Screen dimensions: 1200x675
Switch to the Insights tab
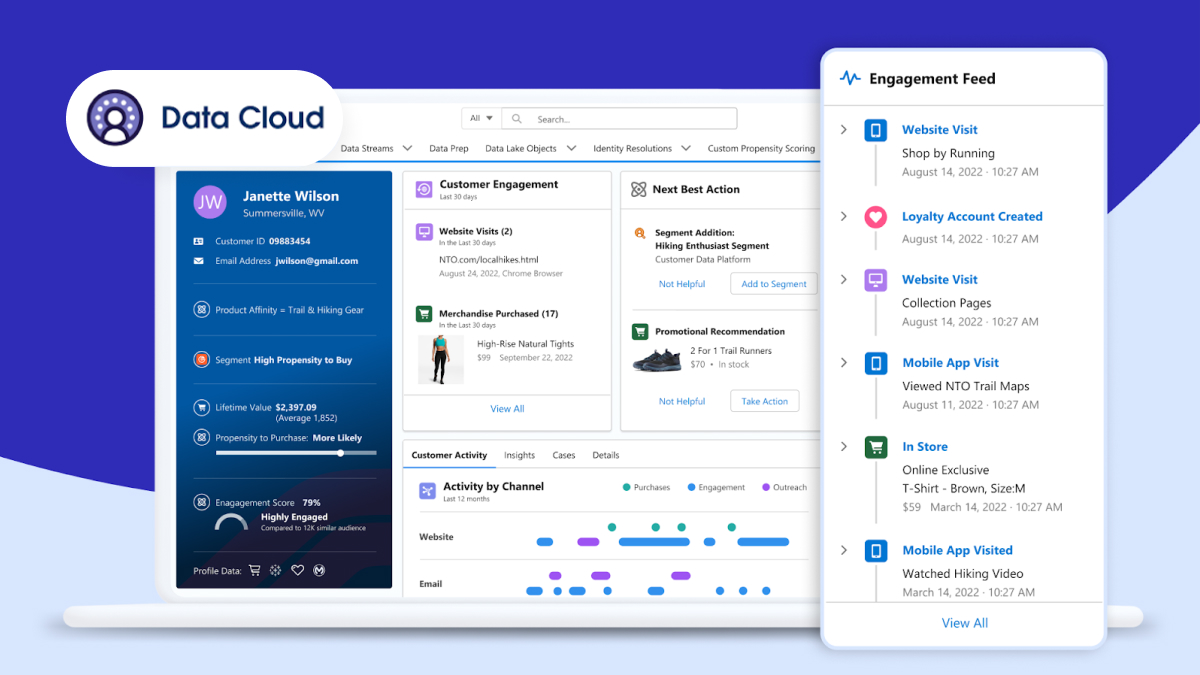[x=519, y=455]
